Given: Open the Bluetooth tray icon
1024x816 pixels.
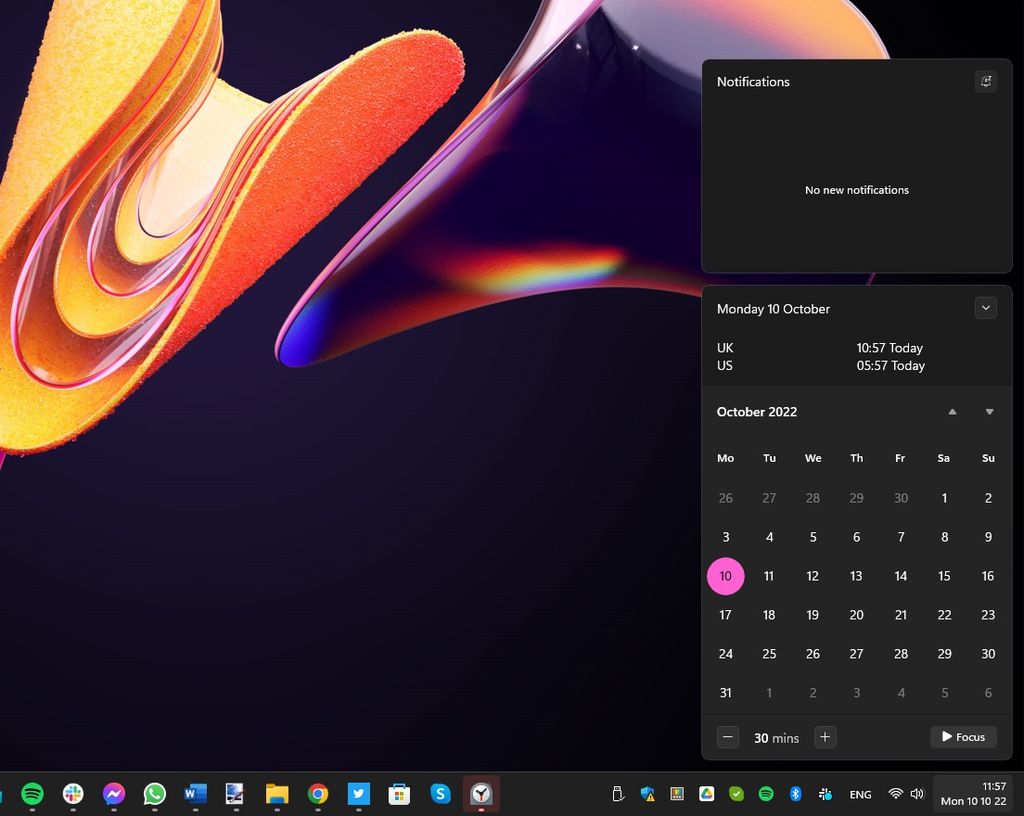Looking at the screenshot, I should tap(795, 794).
